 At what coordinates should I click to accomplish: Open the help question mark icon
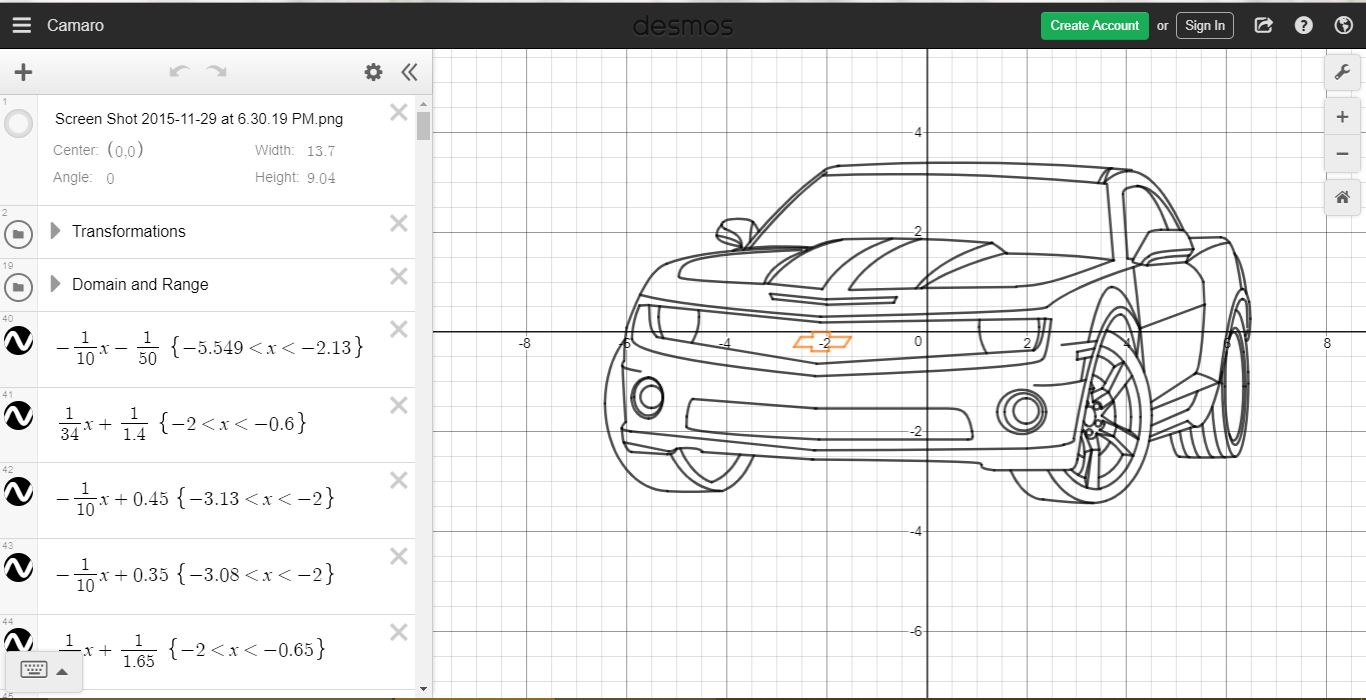click(1303, 24)
